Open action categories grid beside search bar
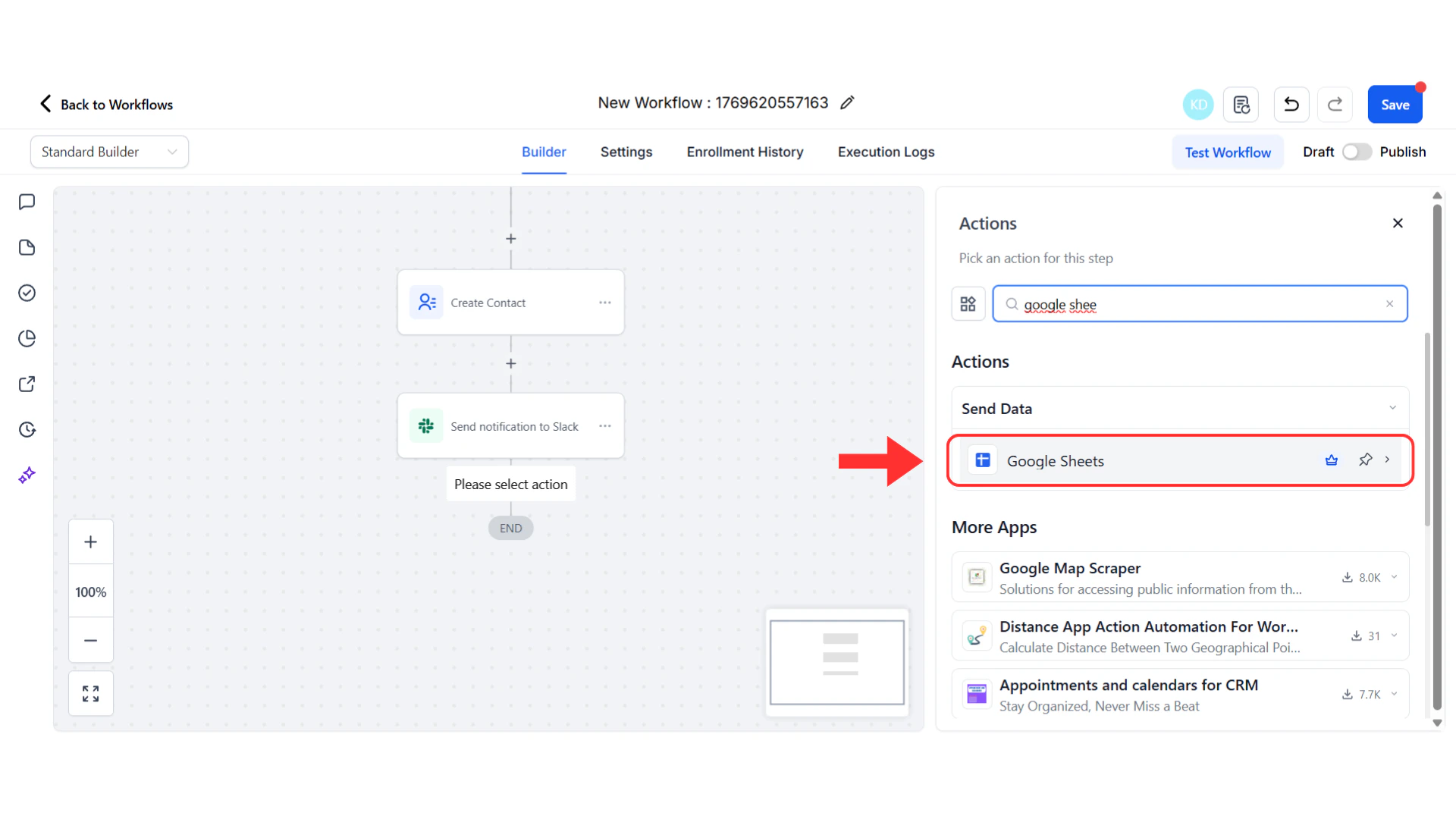The height and width of the screenshot is (819, 1456). (x=968, y=303)
